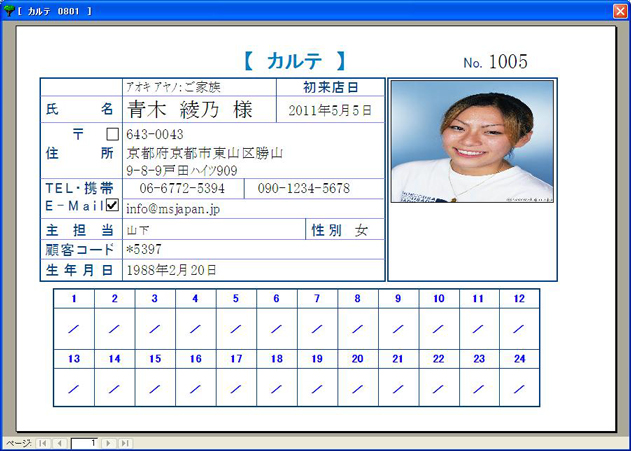
Task: Go to next page navigation button
Action: tap(108, 443)
